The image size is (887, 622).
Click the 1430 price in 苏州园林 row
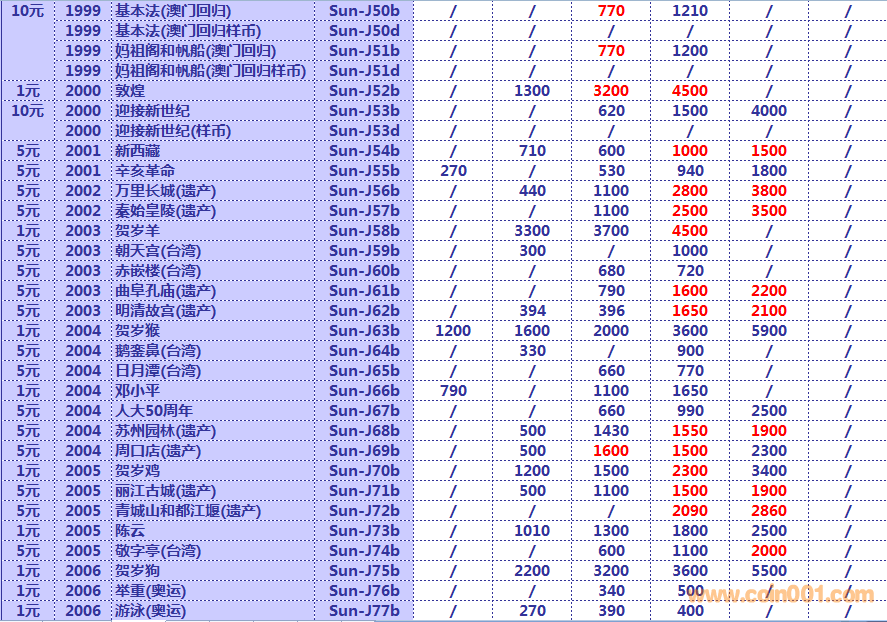pos(611,431)
